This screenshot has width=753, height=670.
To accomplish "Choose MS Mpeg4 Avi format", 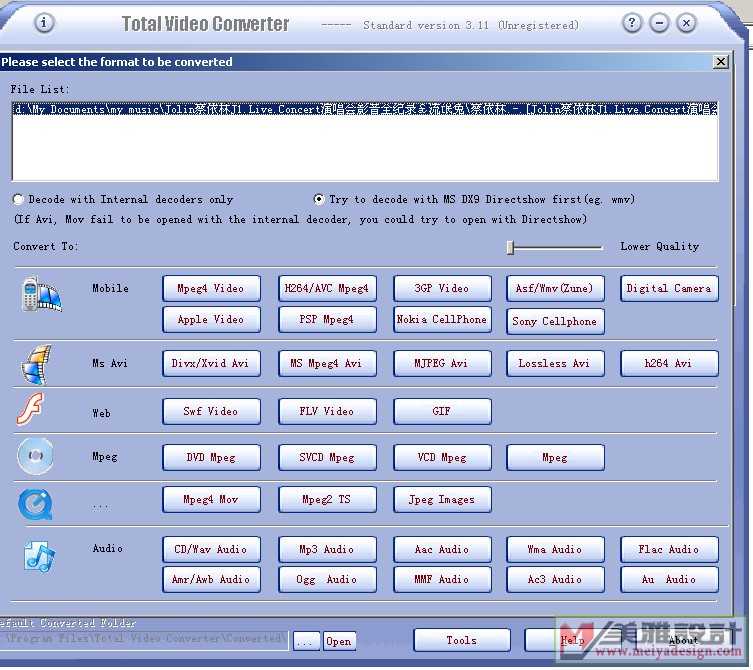I will [x=327, y=363].
